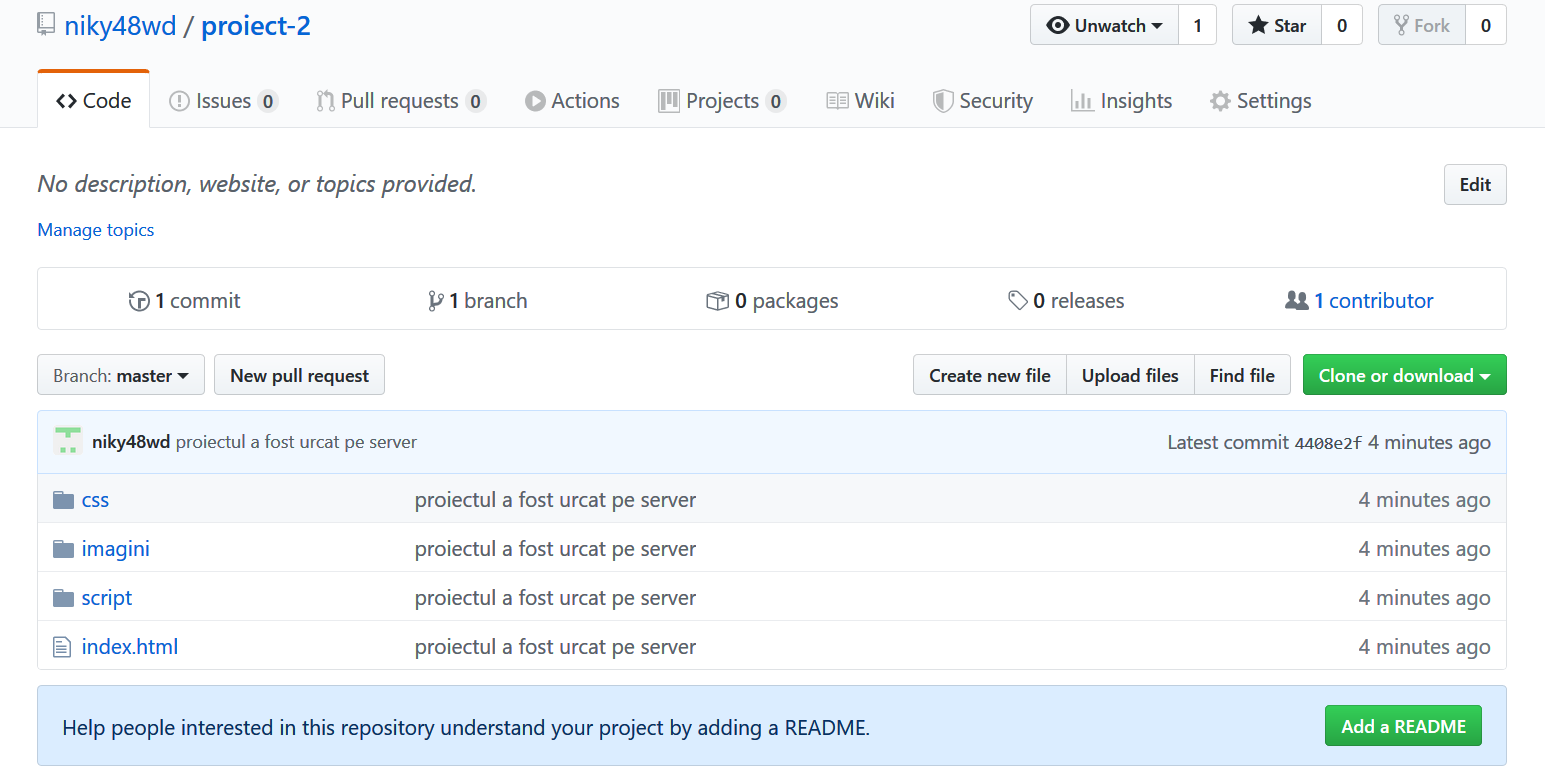
Task: Expand the Branch: master selector
Action: [120, 374]
